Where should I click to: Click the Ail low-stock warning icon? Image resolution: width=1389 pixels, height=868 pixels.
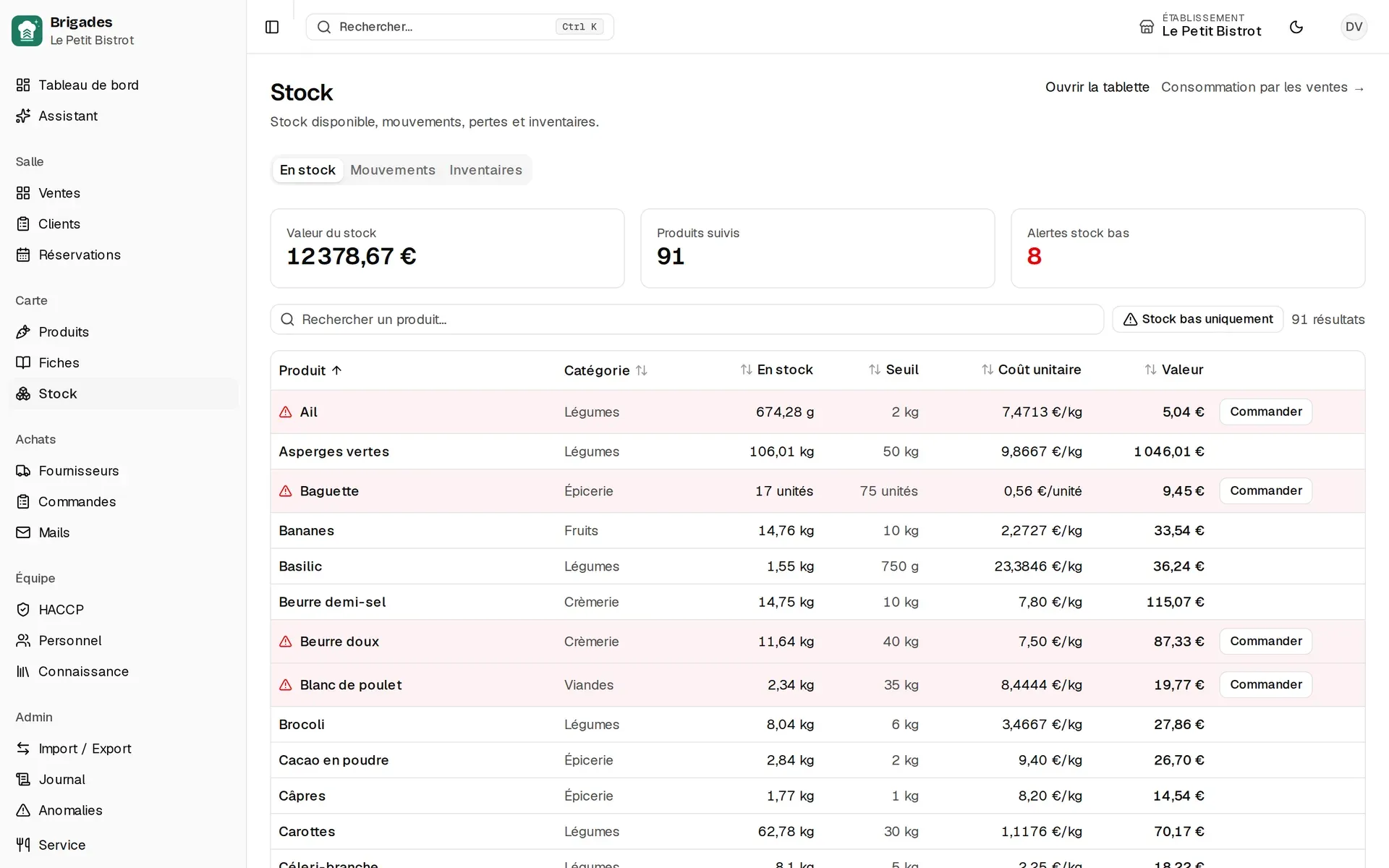[286, 412]
